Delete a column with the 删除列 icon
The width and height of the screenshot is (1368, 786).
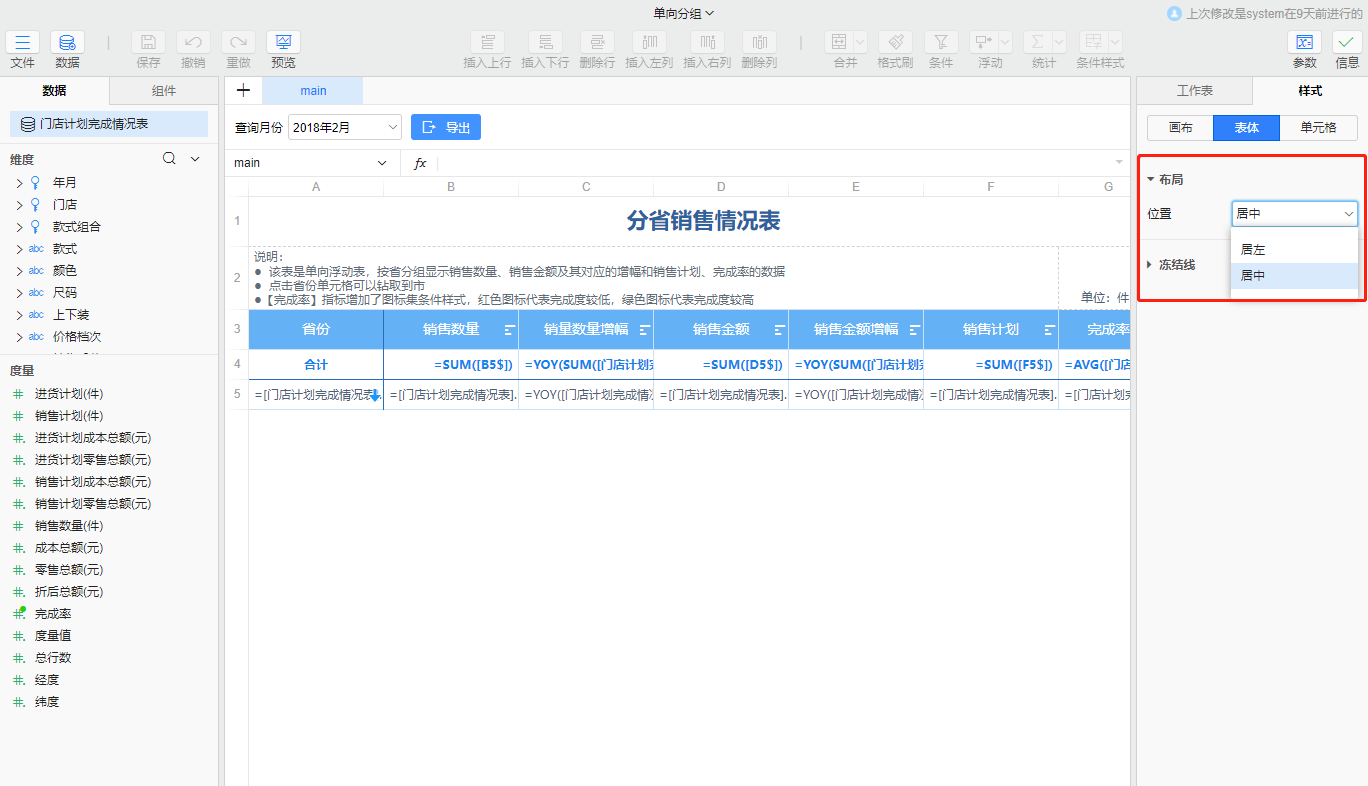click(x=758, y=42)
